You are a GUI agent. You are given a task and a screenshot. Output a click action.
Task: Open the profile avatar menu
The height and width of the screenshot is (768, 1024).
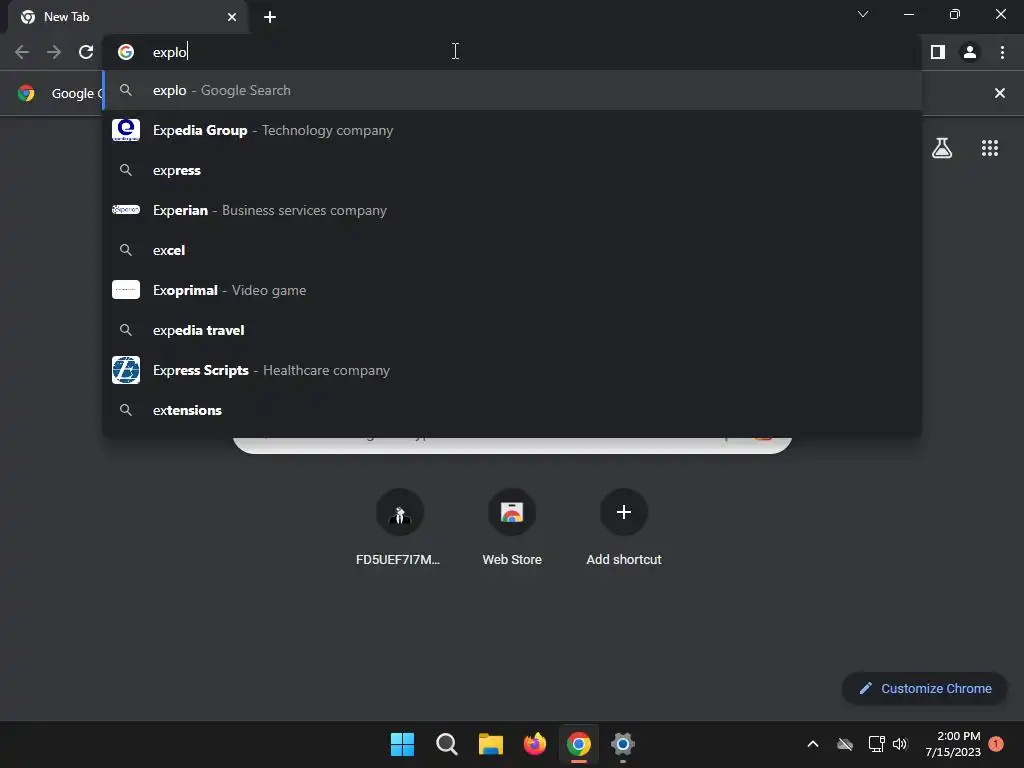point(970,52)
